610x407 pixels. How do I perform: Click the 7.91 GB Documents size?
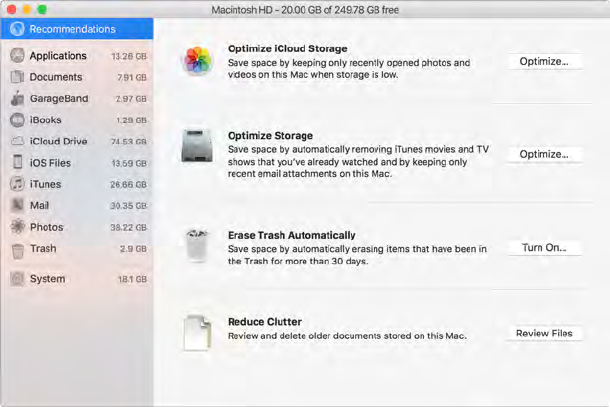click(132, 77)
